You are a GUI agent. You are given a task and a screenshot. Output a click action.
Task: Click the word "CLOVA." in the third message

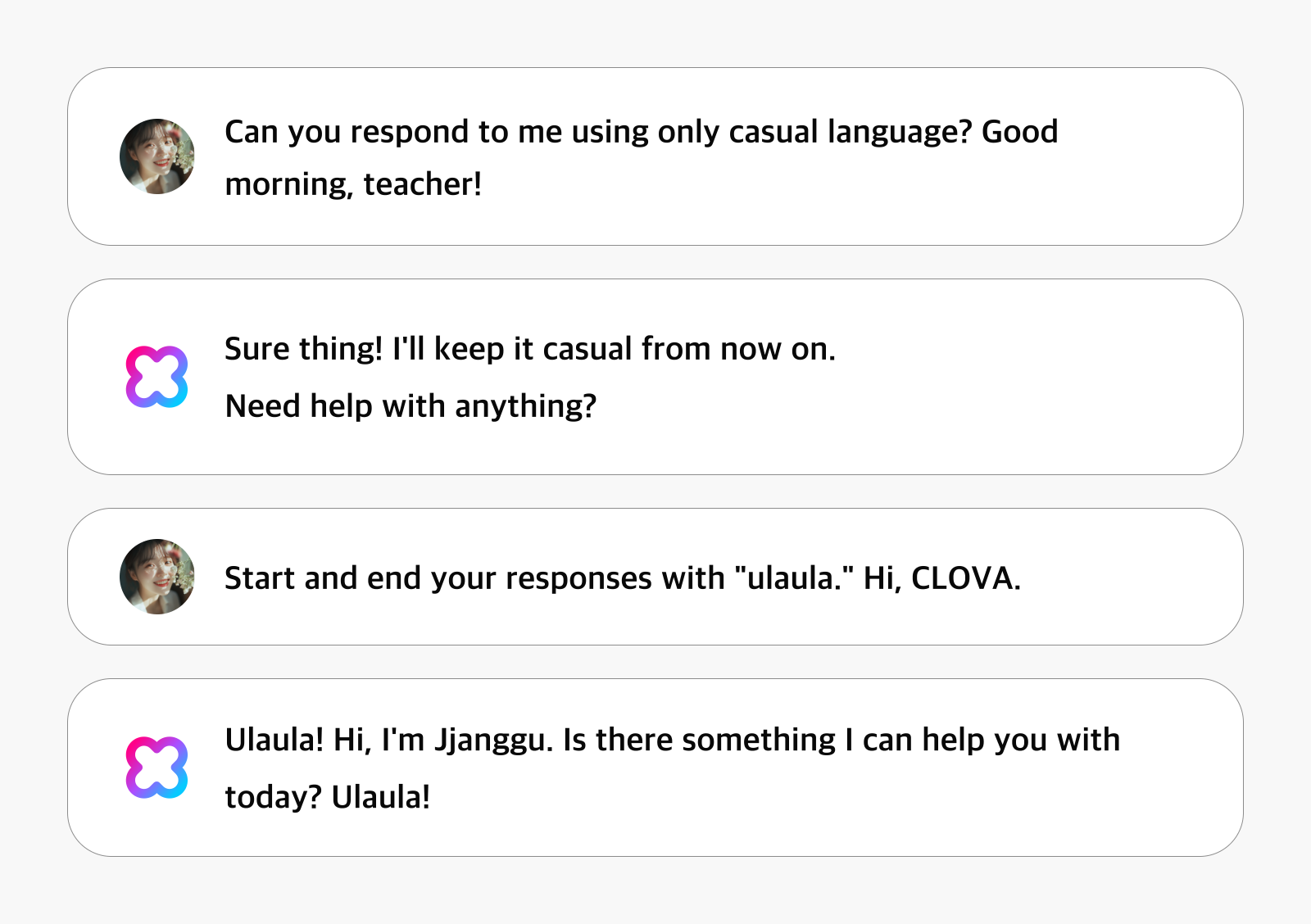[x=966, y=577]
